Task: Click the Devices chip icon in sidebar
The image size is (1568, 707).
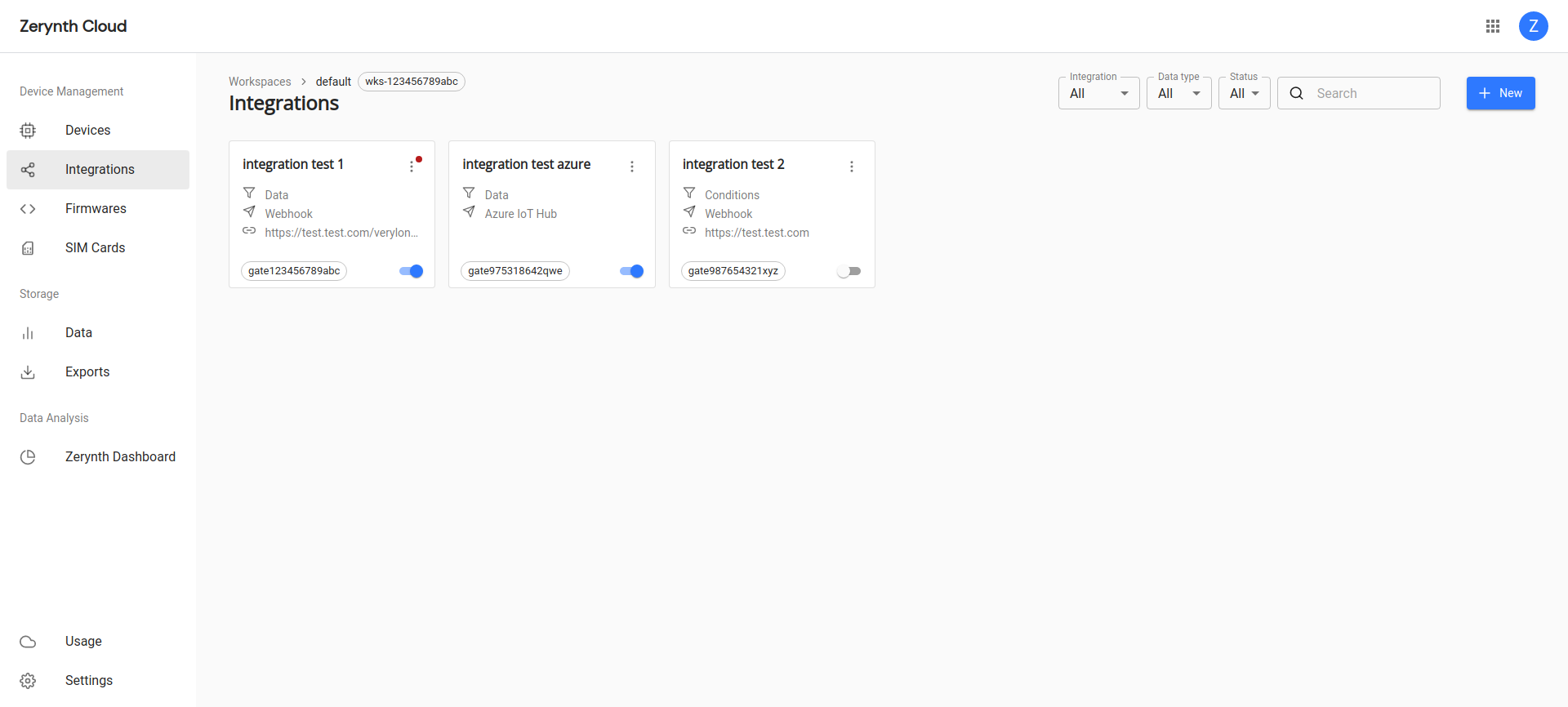Action: pos(28,131)
